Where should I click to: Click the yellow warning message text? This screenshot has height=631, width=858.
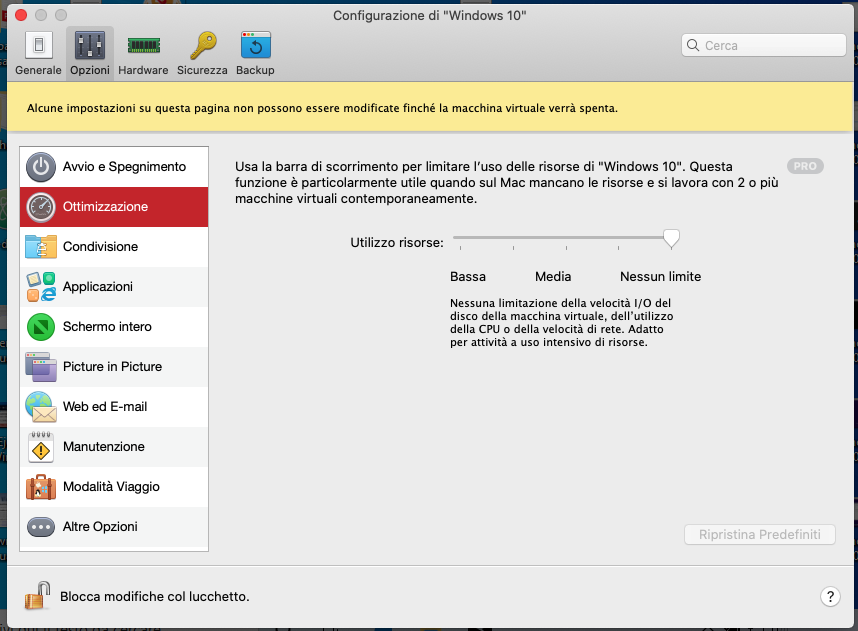(x=322, y=108)
